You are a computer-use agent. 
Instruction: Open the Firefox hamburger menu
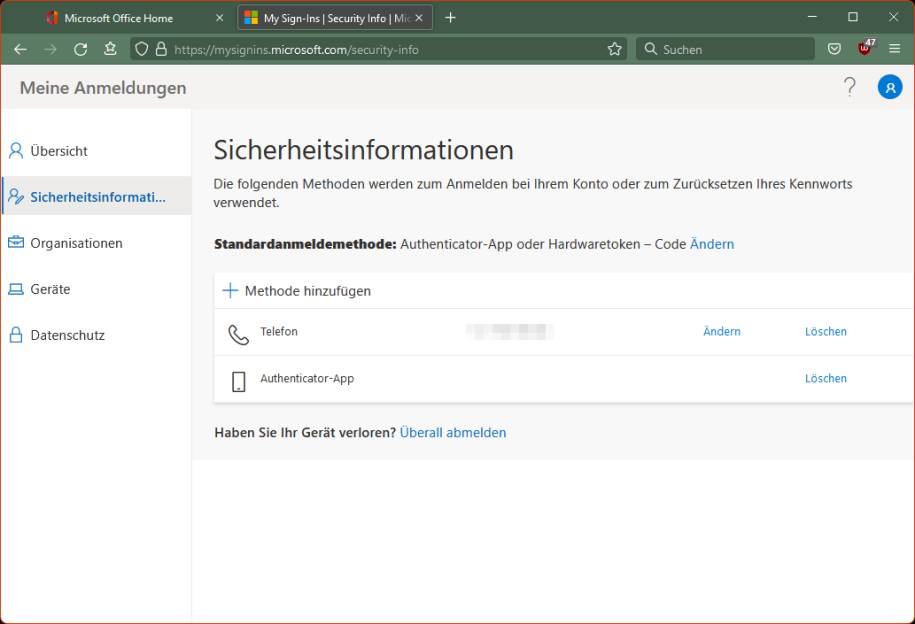(x=894, y=49)
